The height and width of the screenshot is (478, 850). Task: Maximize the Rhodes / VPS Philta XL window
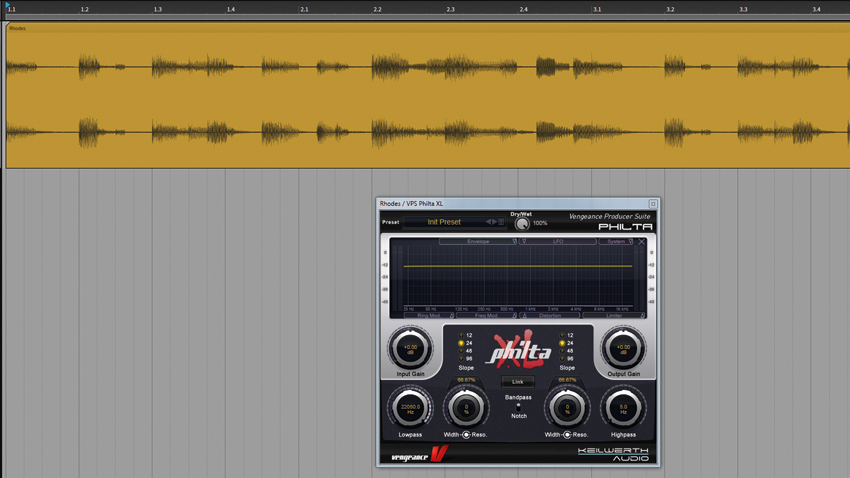click(x=653, y=204)
